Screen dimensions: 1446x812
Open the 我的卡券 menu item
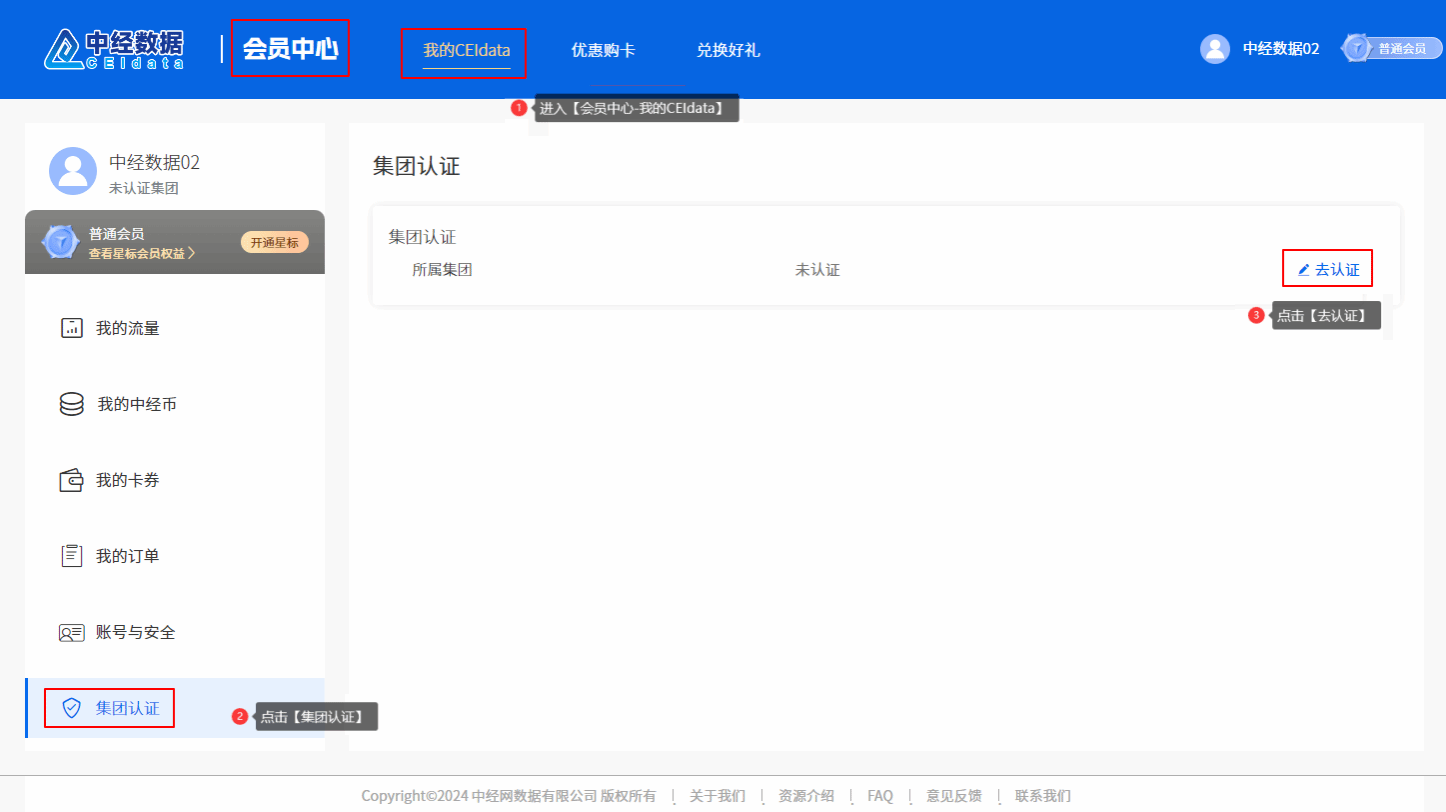pyautogui.click(x=175, y=480)
